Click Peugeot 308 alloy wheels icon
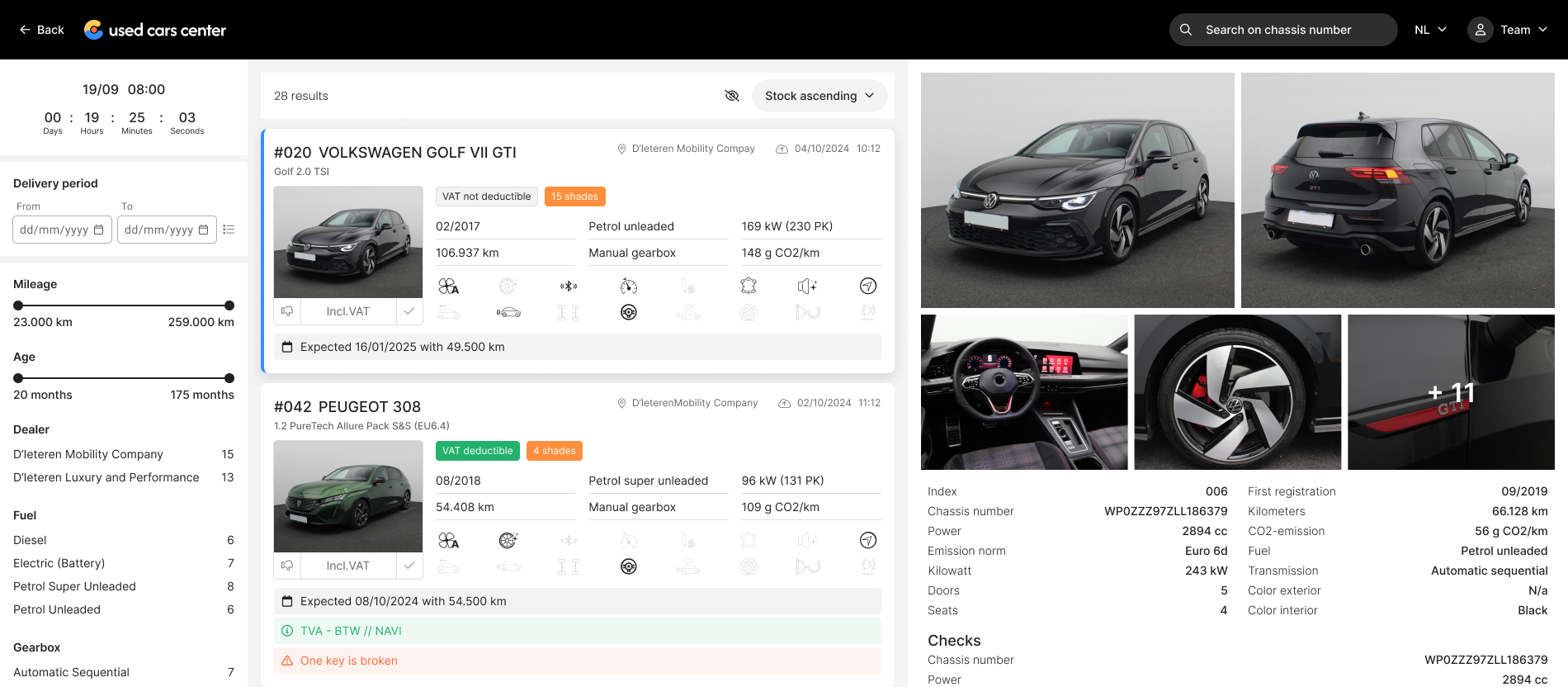This screenshot has height=687, width=1568. coord(508,540)
